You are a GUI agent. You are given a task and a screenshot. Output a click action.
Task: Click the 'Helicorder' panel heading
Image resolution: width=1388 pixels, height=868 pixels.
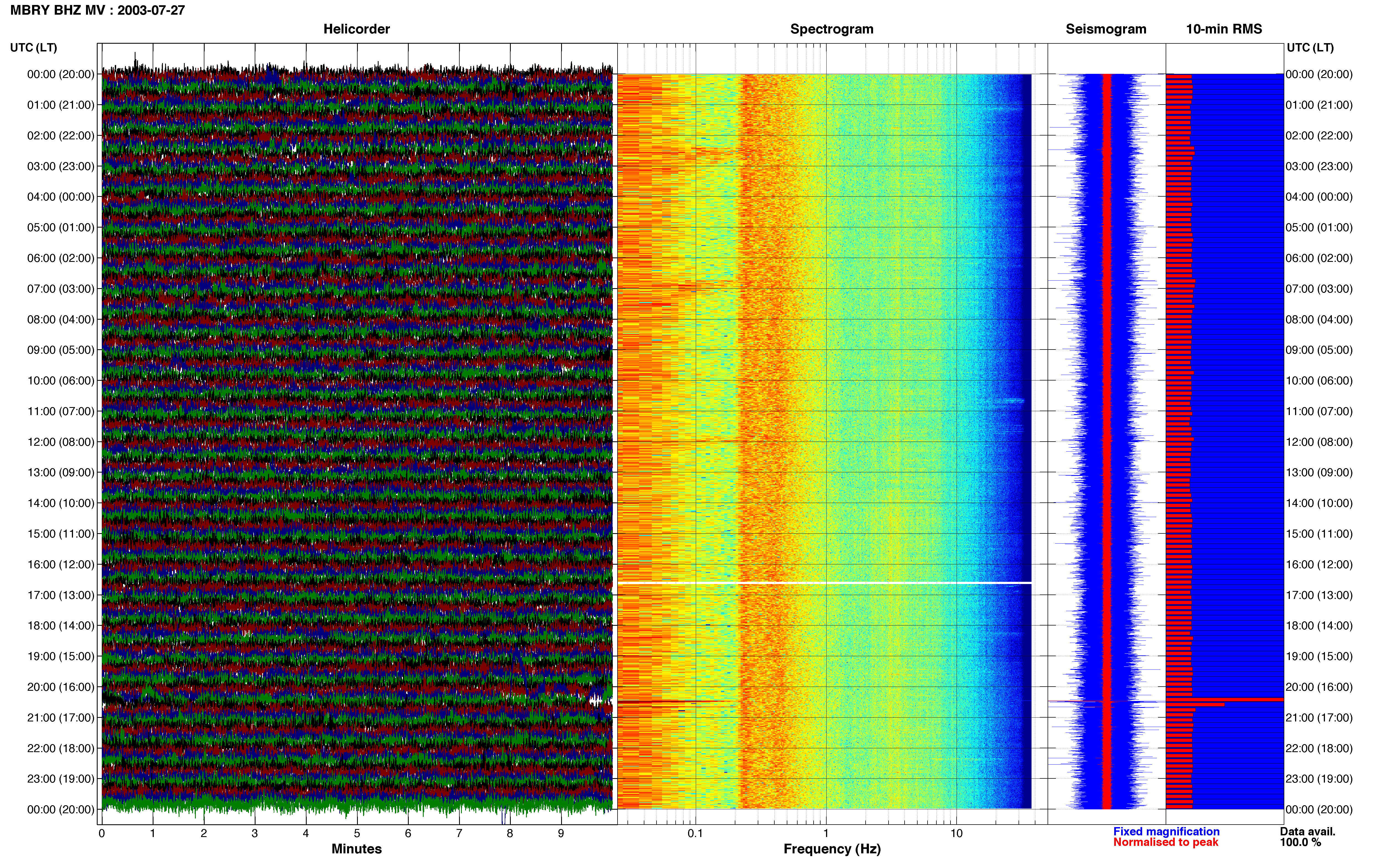tap(356, 29)
